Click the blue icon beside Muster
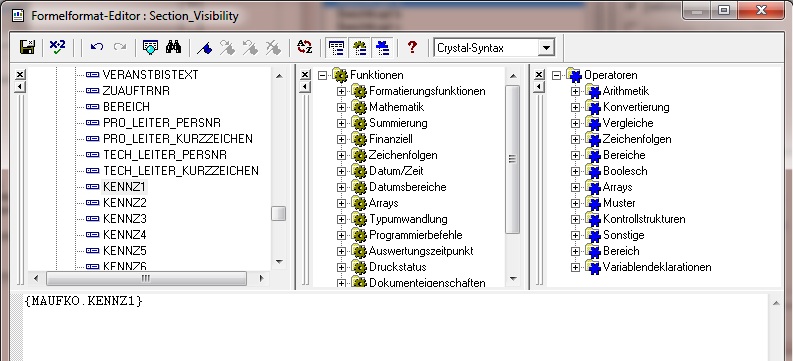 [x=593, y=203]
